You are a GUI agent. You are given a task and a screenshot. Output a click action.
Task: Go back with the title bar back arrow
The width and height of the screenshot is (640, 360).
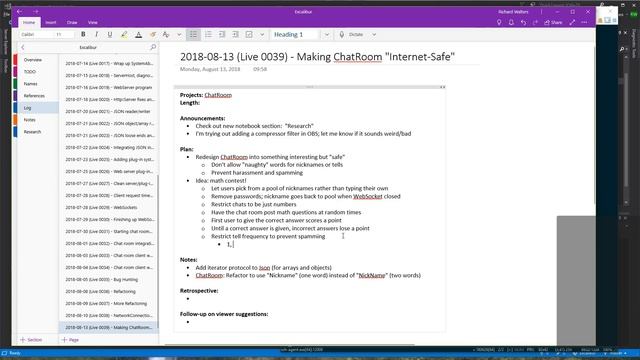click(x=19, y=11)
